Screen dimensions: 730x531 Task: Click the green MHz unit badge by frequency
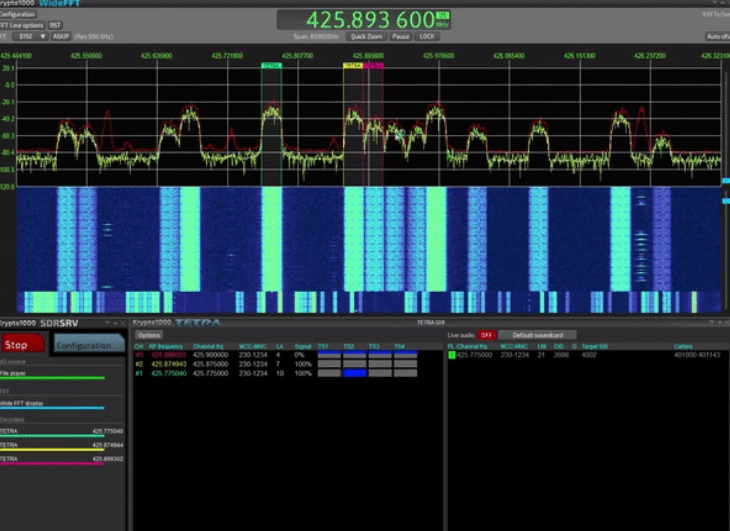pos(442,17)
